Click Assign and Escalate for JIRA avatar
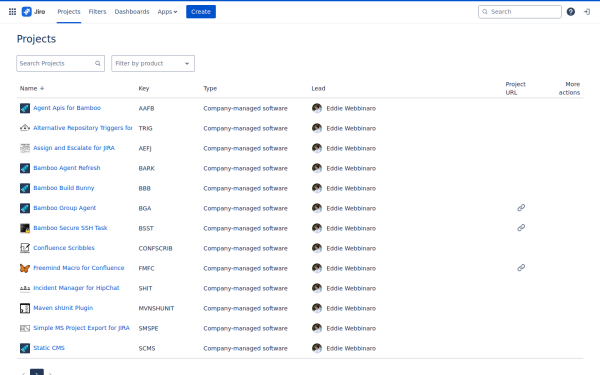 coord(25,148)
